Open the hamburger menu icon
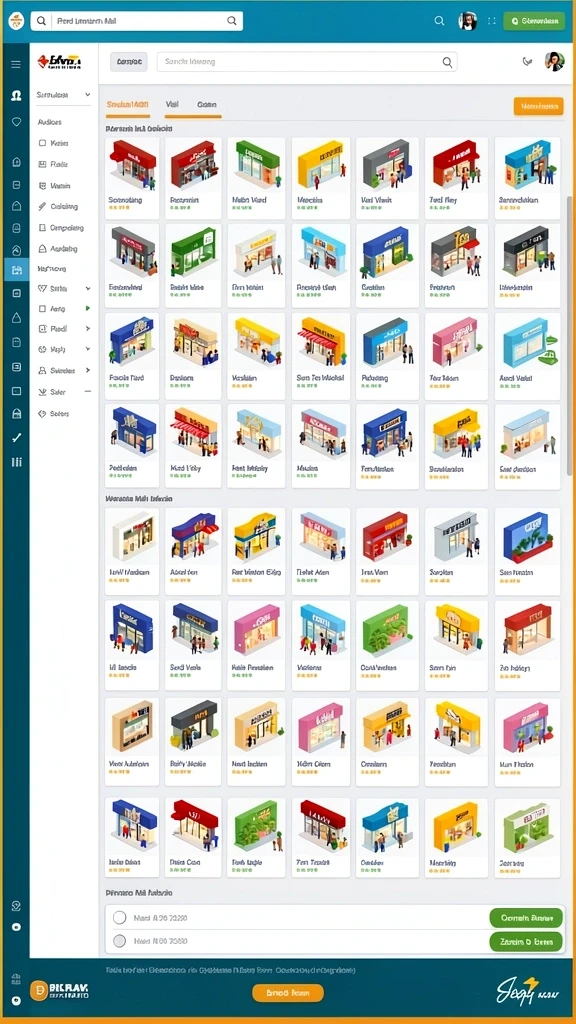This screenshot has height=1024, width=576. point(16,64)
